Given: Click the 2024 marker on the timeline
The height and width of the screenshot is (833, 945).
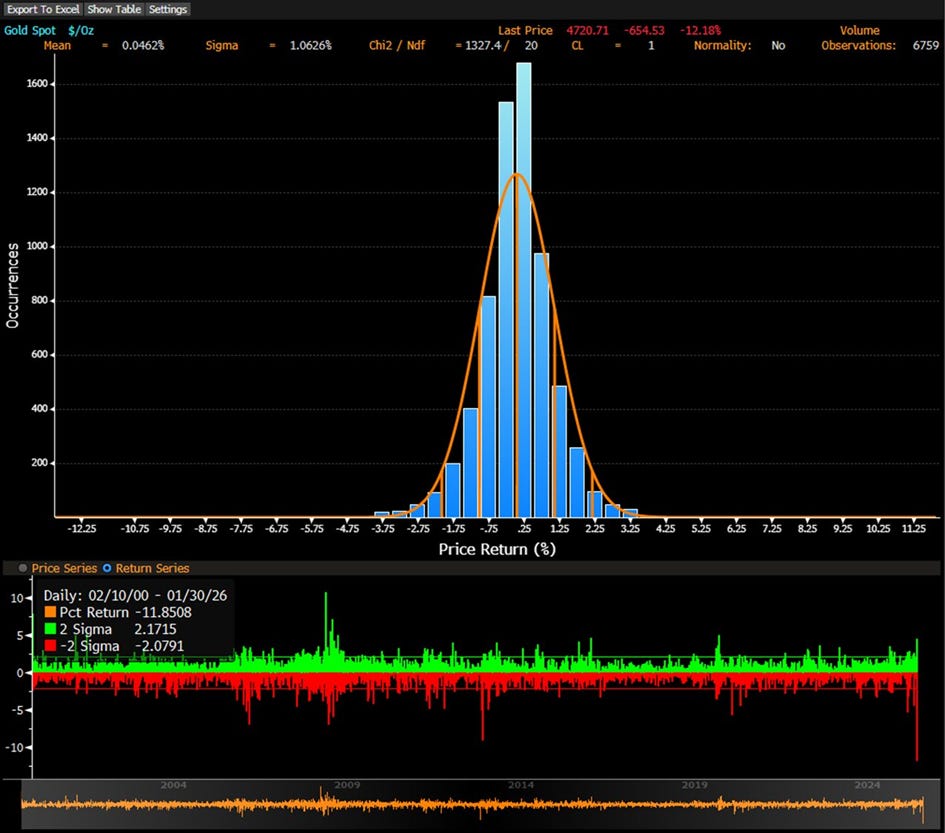Looking at the screenshot, I should click(867, 785).
